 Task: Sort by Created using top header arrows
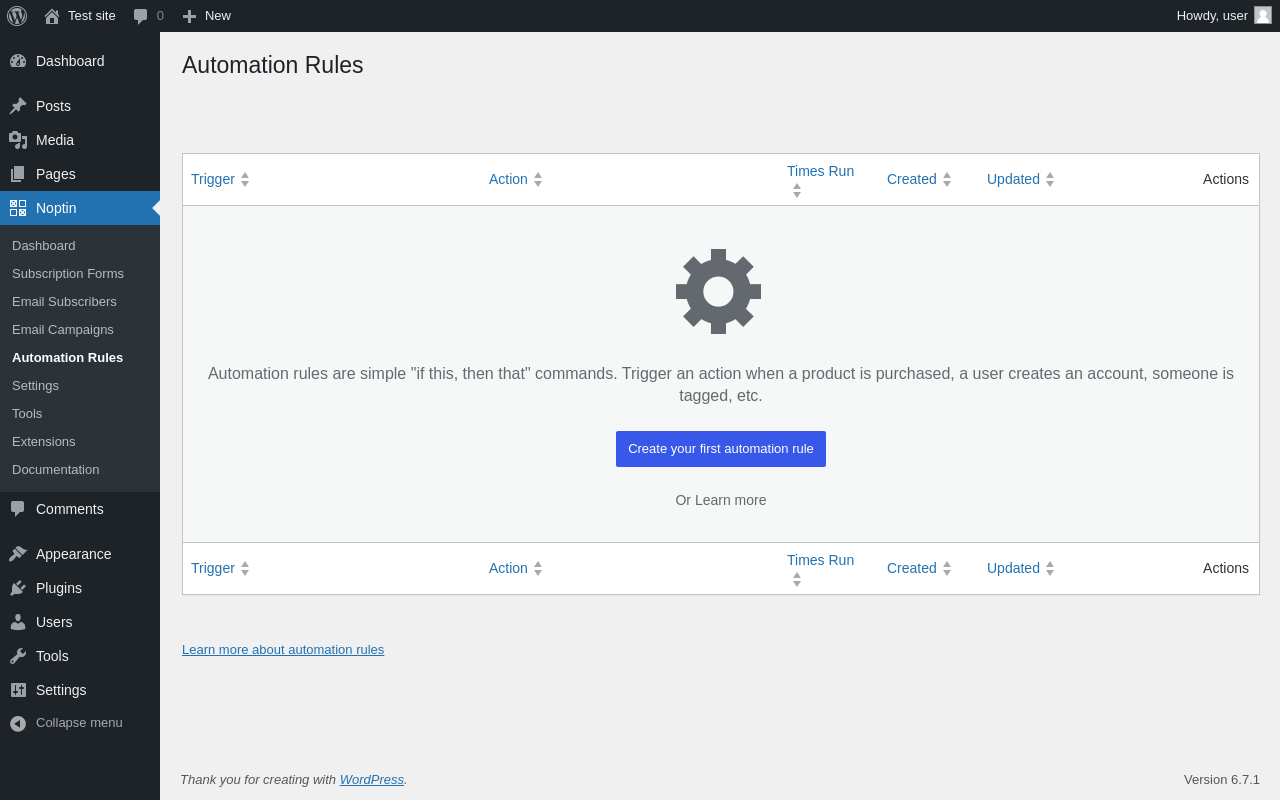point(947,180)
